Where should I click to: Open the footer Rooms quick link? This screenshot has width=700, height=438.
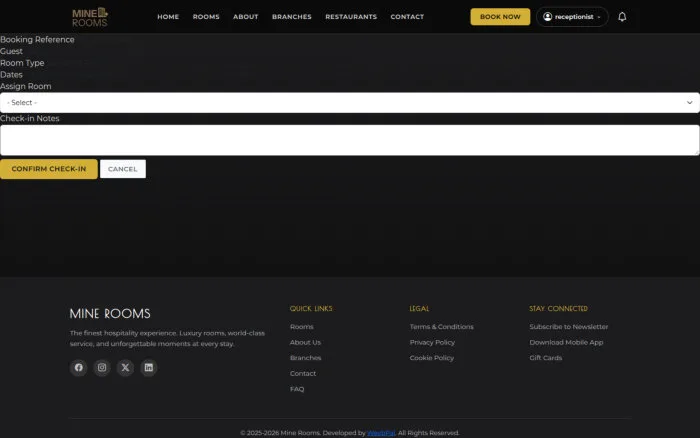point(302,327)
